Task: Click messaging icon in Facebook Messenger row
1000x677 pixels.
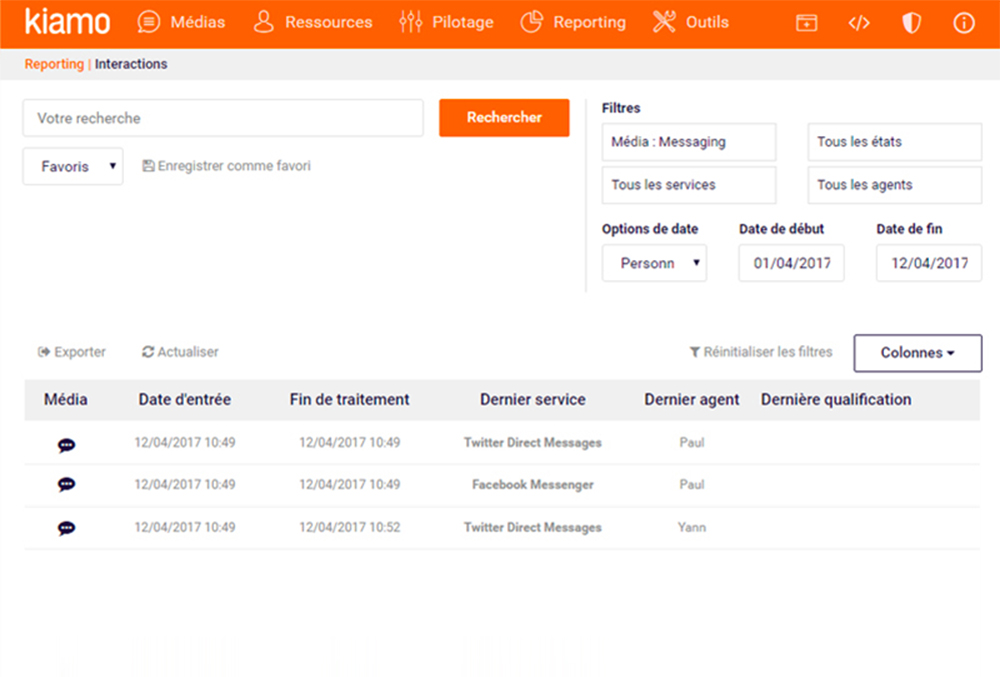Action: (66, 485)
